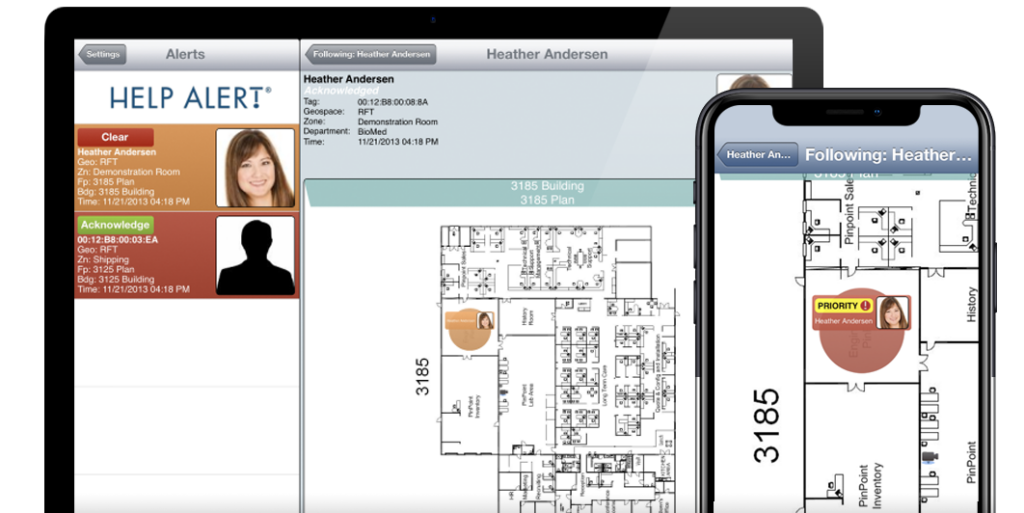Tap the large 3185 label on phone map
This screenshot has width=1024, height=513.
(767, 426)
